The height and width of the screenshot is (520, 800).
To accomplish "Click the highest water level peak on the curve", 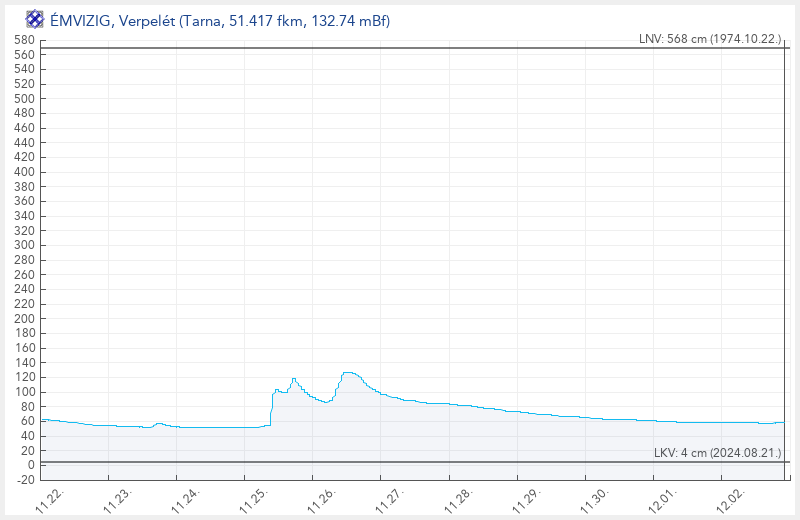I will pos(347,372).
